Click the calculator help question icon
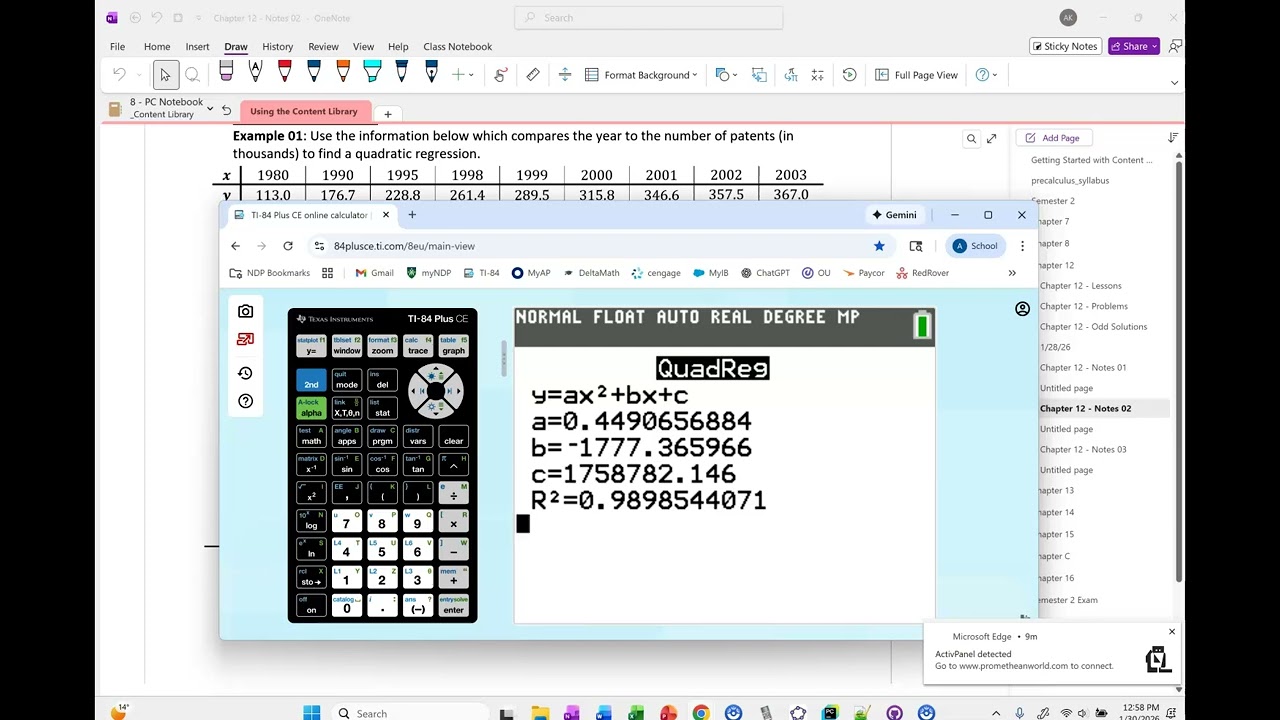This screenshot has width=1280, height=720. 245,401
